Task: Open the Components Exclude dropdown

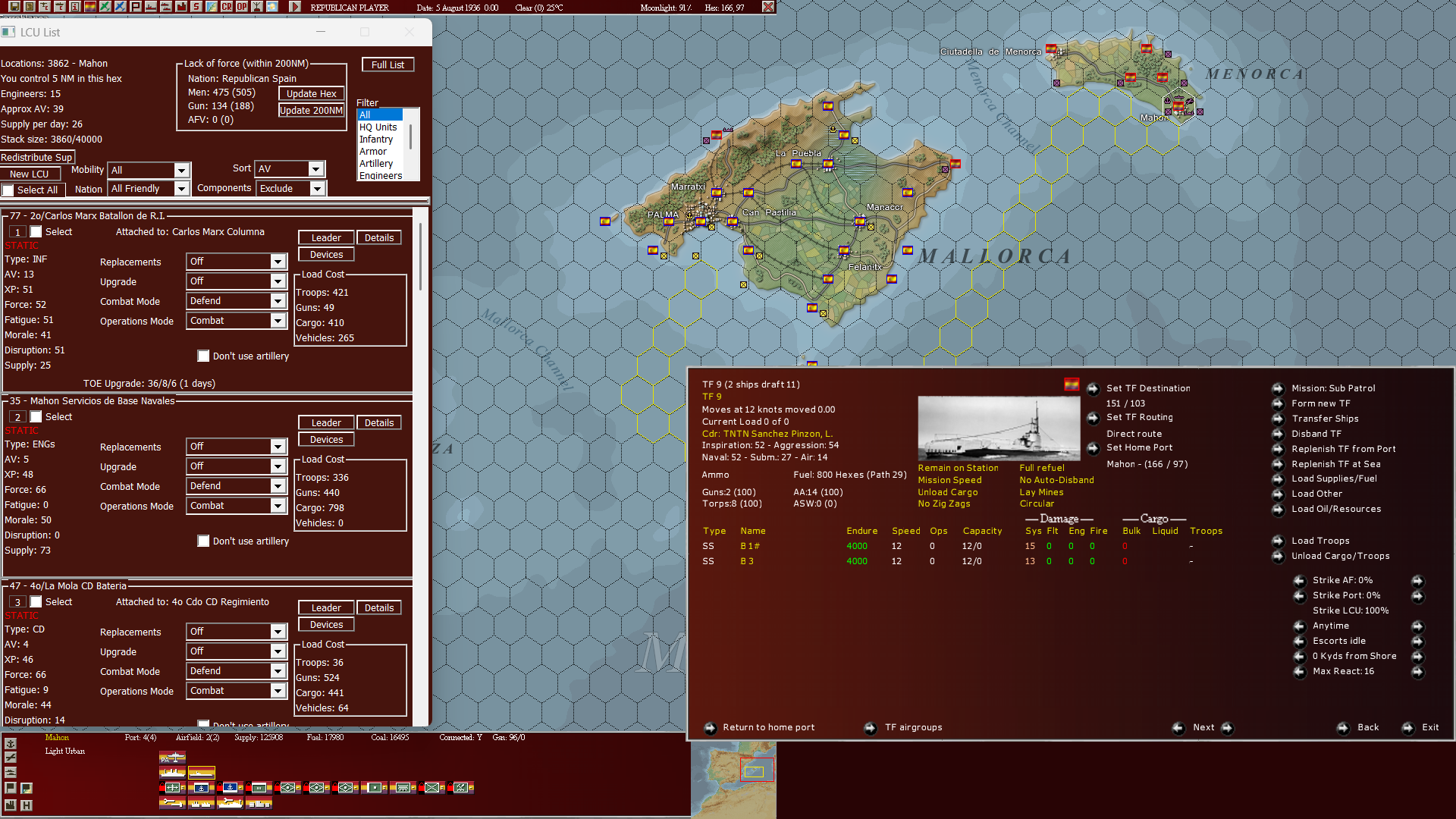Action: coord(290,187)
